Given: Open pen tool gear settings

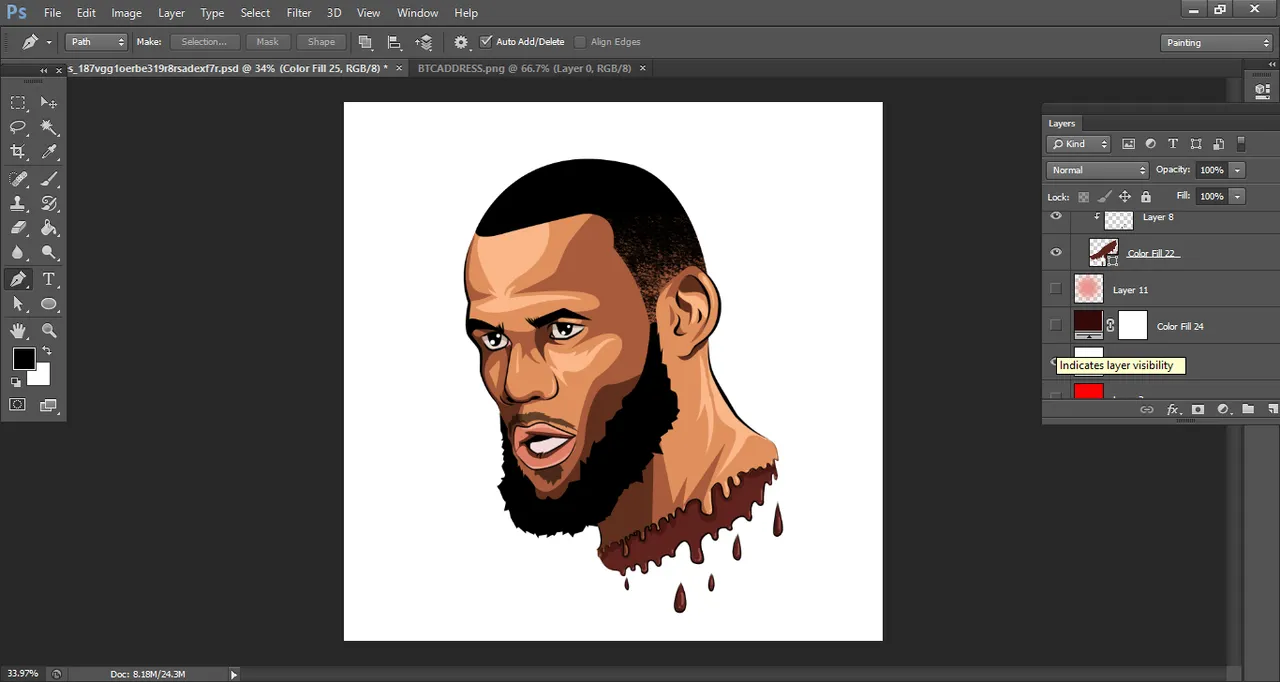Looking at the screenshot, I should (x=461, y=42).
